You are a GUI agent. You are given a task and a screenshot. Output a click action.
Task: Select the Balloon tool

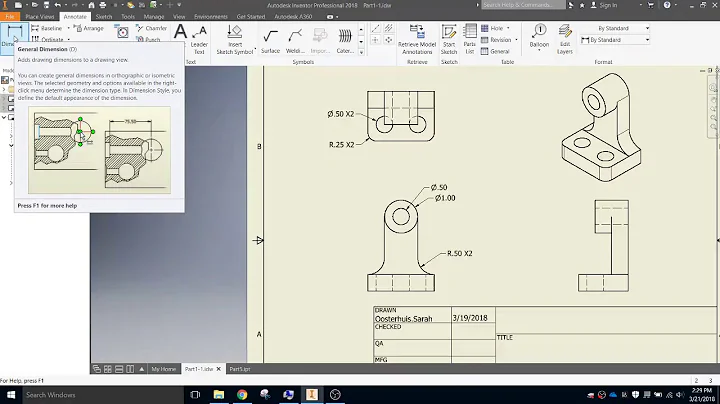pyautogui.click(x=539, y=35)
